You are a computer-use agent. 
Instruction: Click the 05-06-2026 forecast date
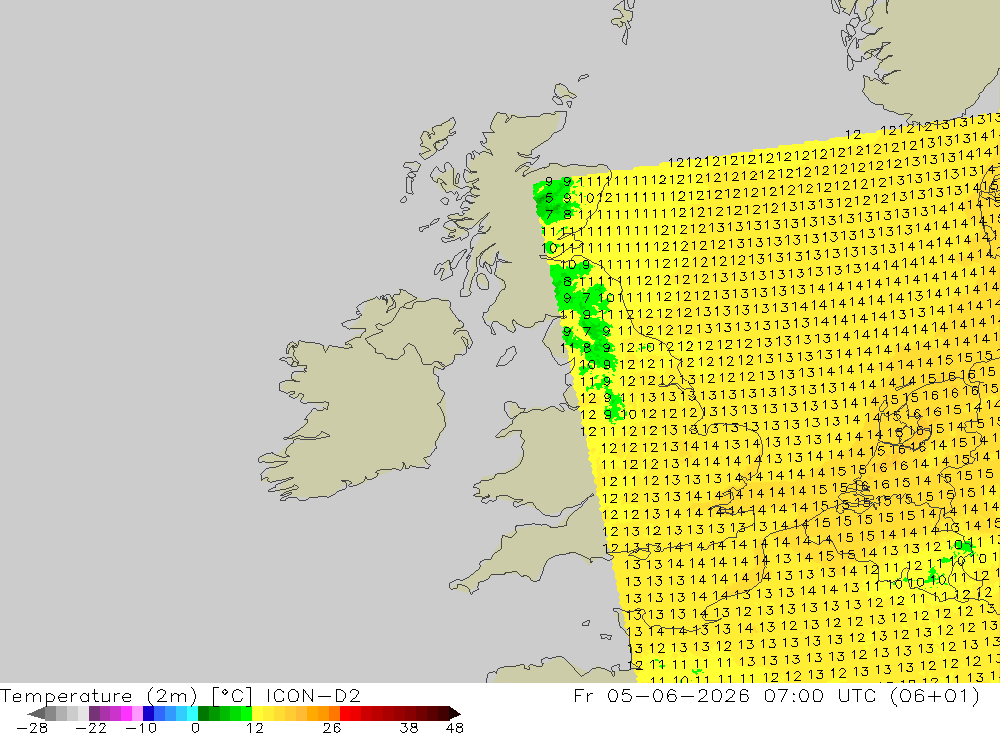pos(678,695)
